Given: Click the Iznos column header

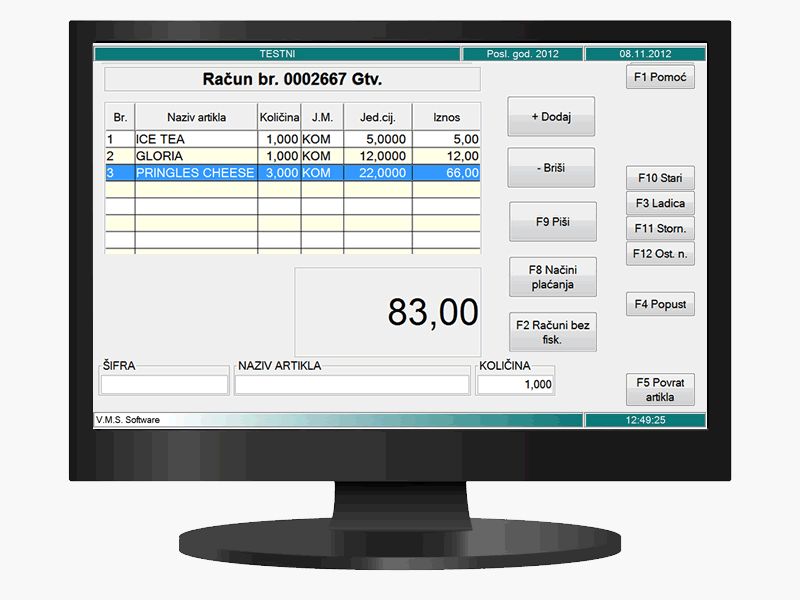Looking at the screenshot, I should tap(446, 117).
